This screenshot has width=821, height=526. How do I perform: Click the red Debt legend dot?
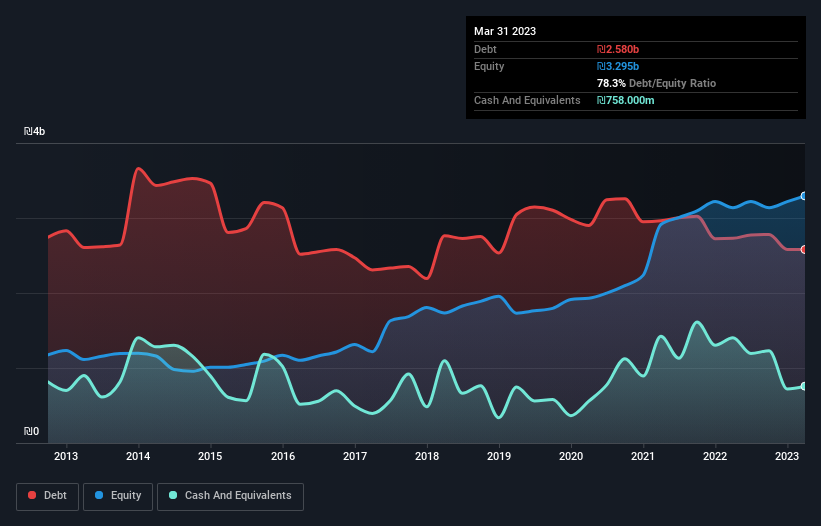pos(32,495)
